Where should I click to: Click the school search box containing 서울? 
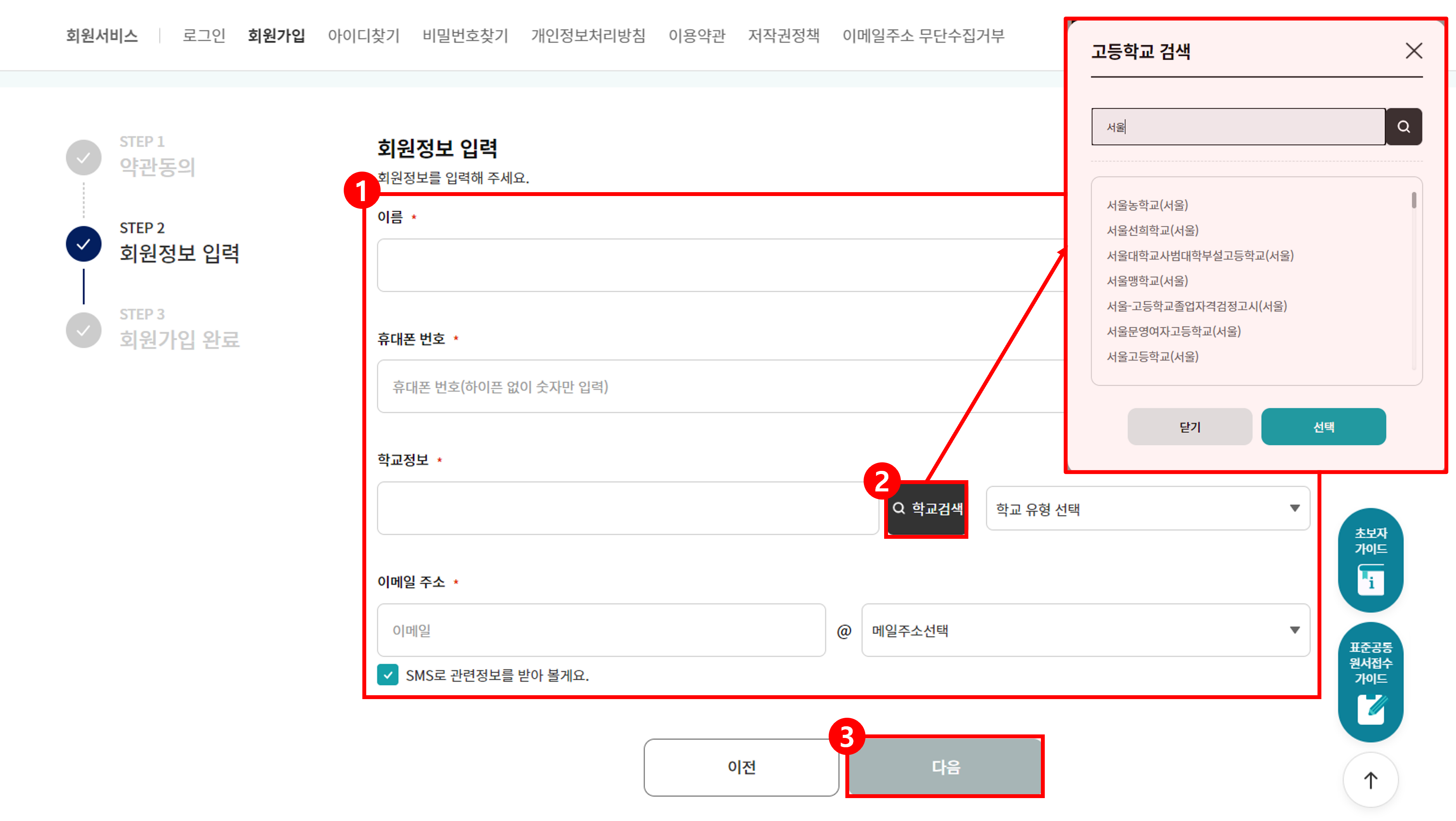[x=1238, y=127]
